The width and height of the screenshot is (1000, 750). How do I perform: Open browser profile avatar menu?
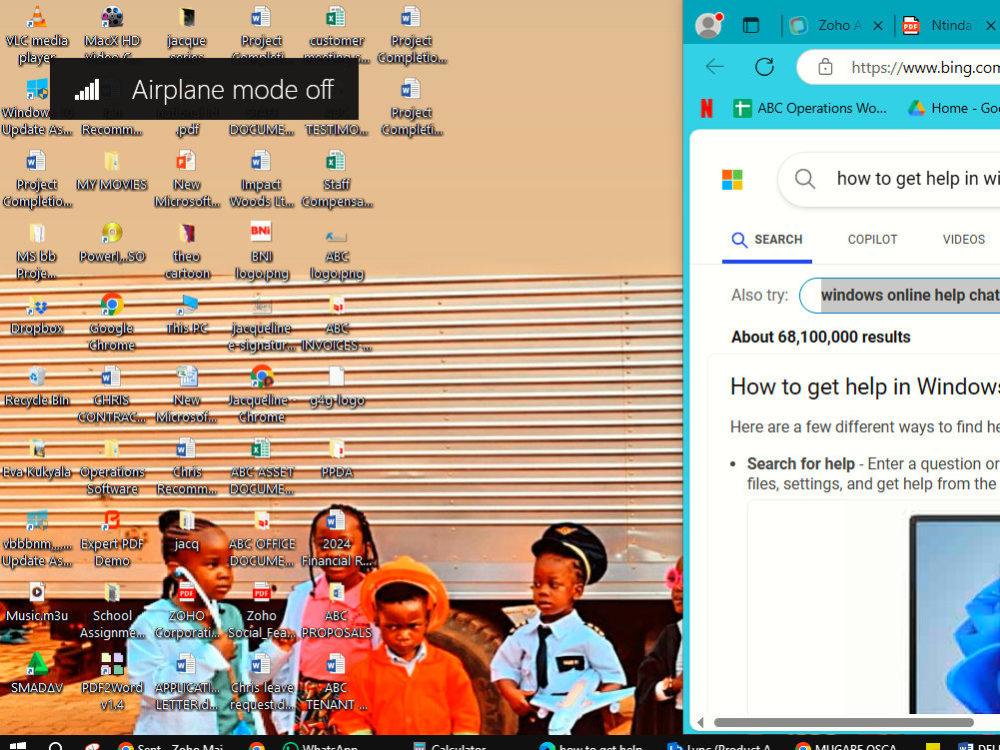[709, 26]
